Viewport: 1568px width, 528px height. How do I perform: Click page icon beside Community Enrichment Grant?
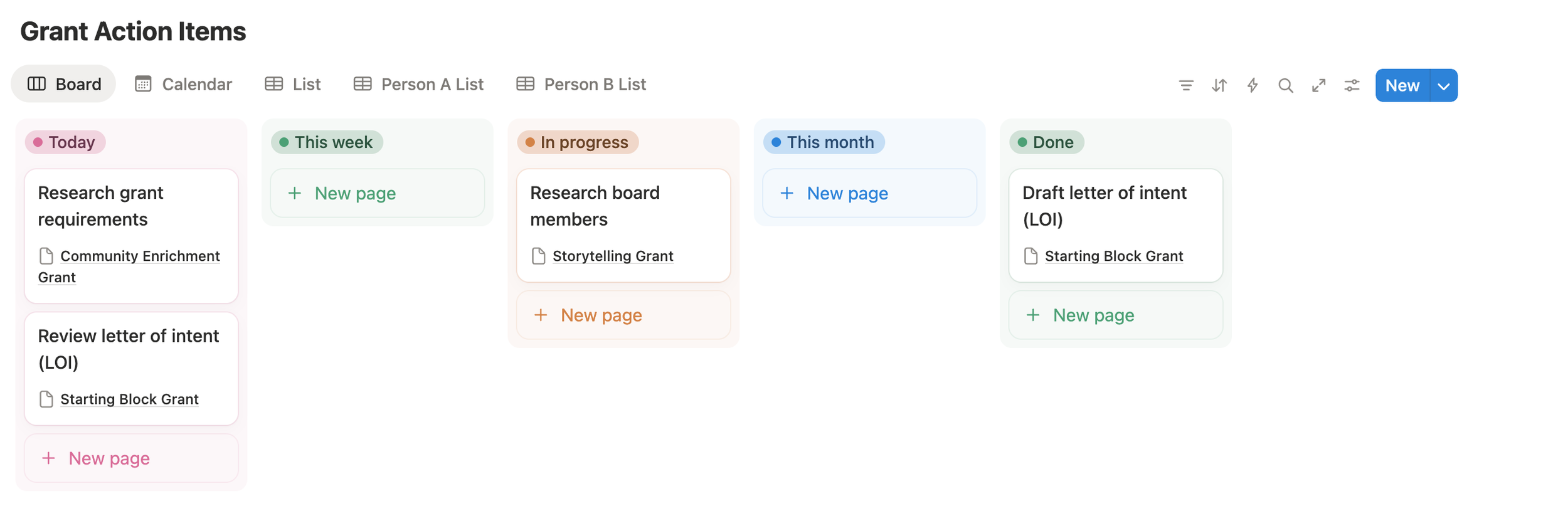(46, 256)
